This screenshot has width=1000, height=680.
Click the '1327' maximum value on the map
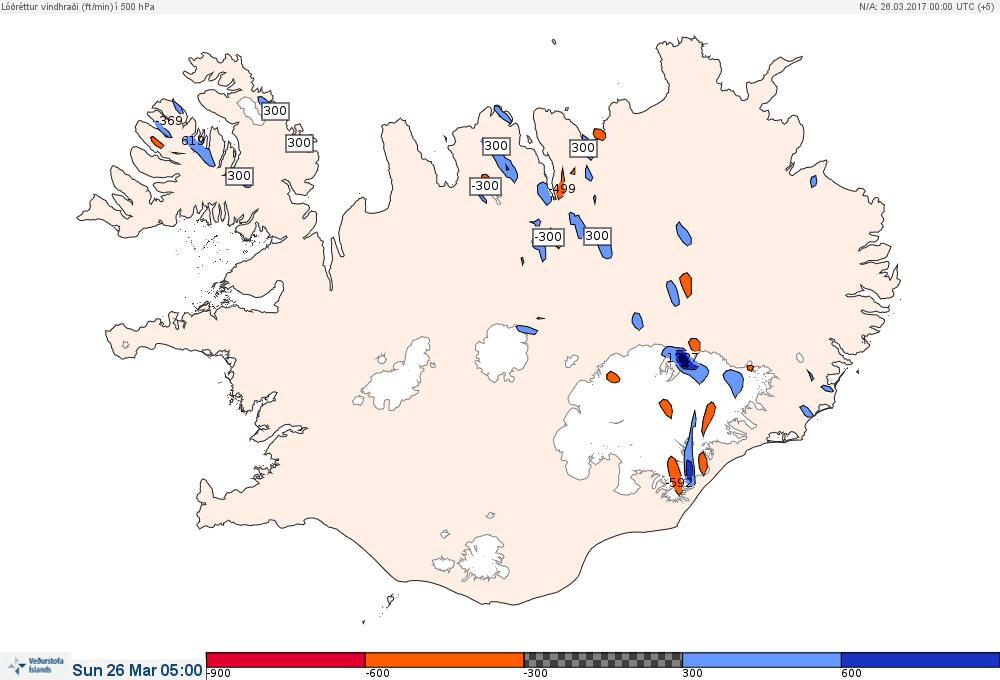tap(682, 358)
